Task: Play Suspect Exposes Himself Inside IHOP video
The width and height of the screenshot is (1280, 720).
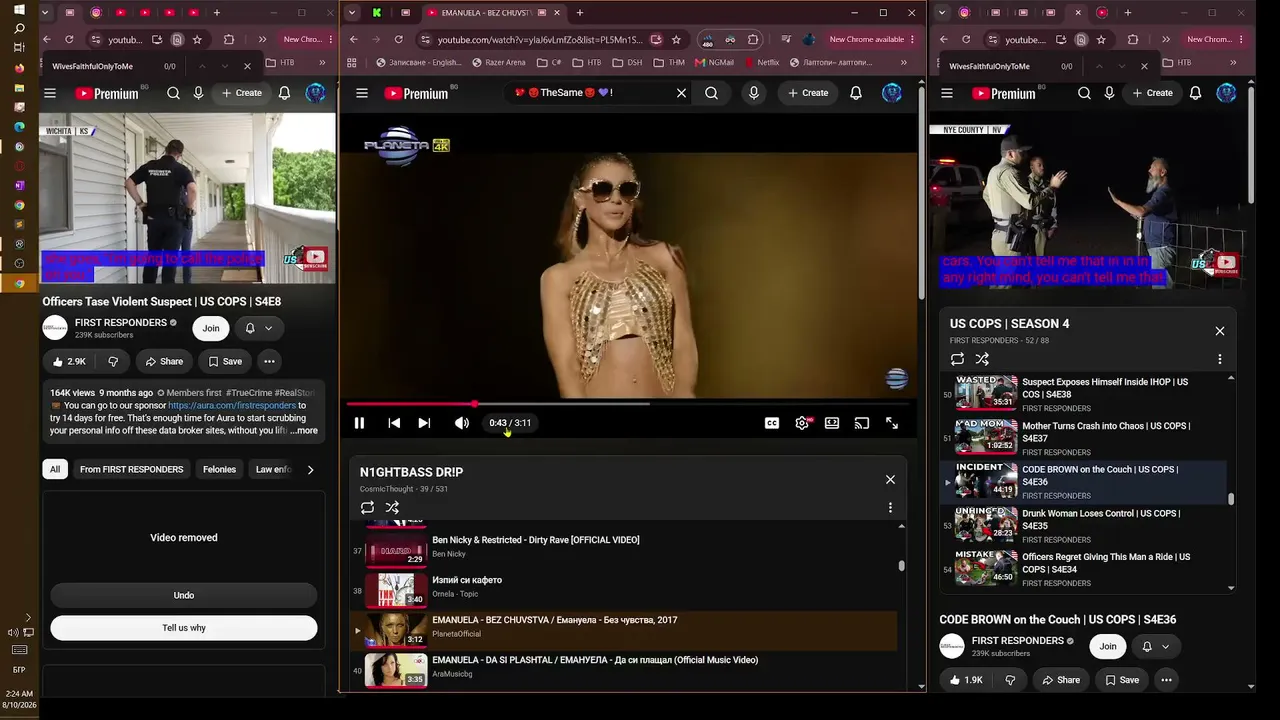Action: 1085,394
